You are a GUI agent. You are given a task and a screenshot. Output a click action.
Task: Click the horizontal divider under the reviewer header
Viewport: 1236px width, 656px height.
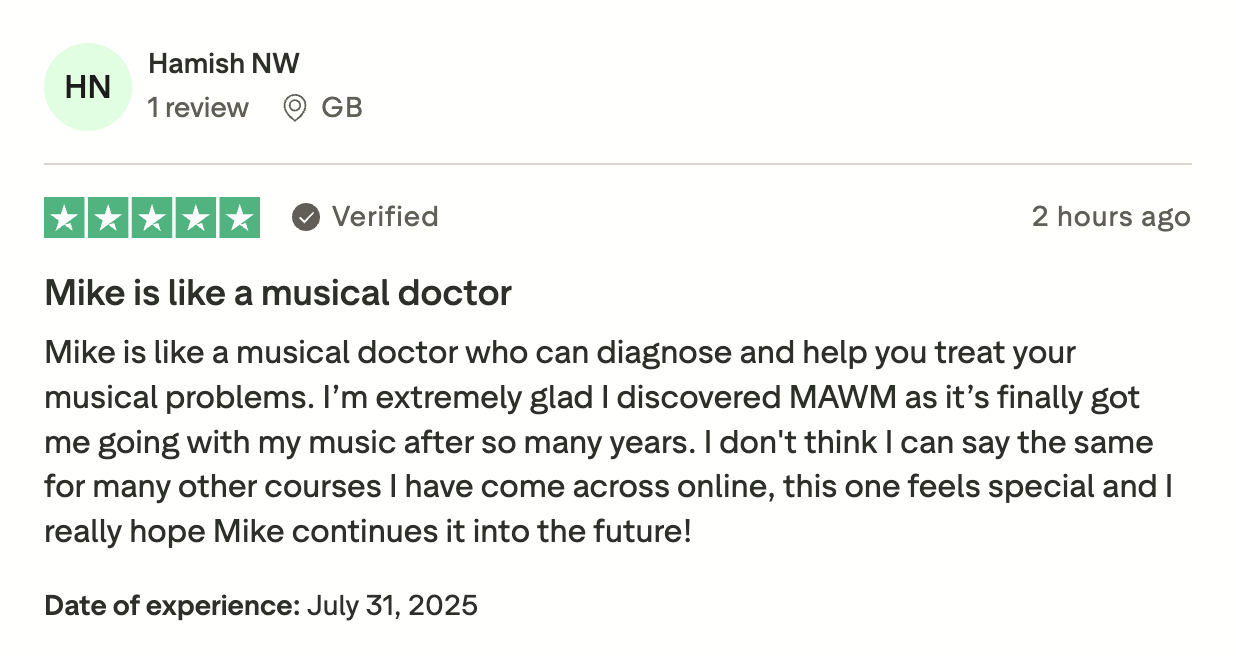618,163
